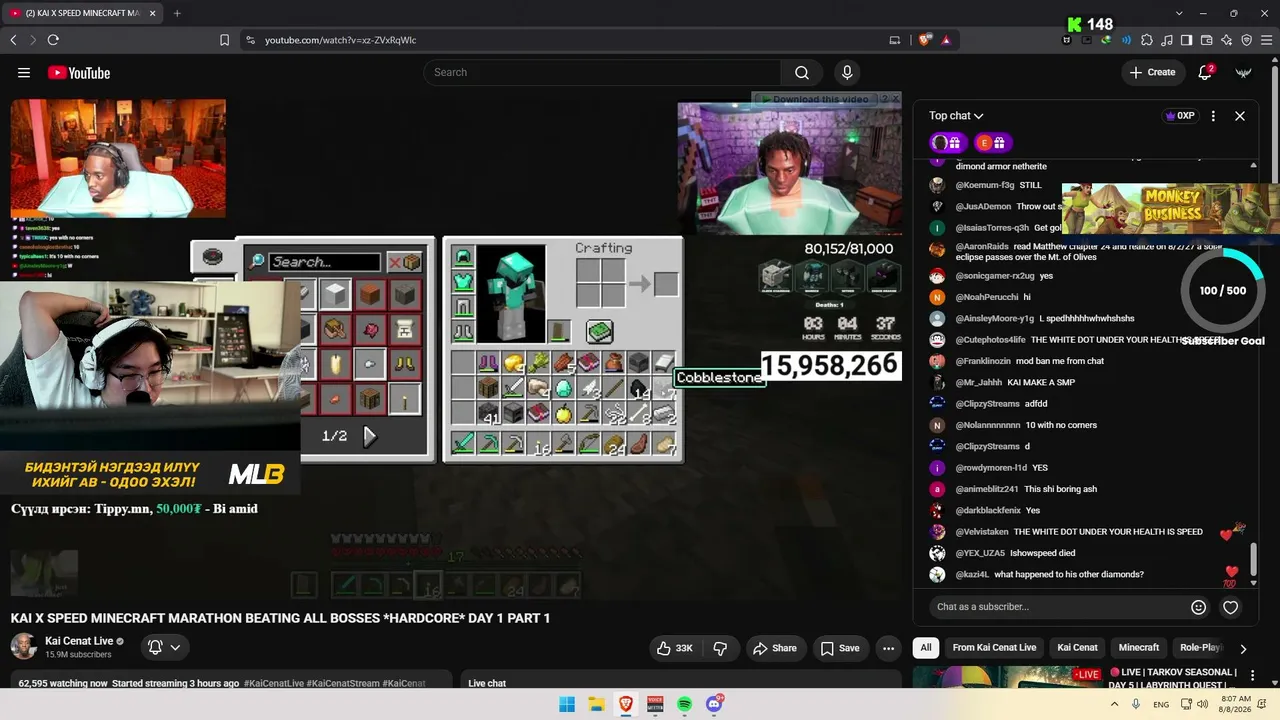
Task: Open the Brave Shields lion icon
Action: point(924,40)
